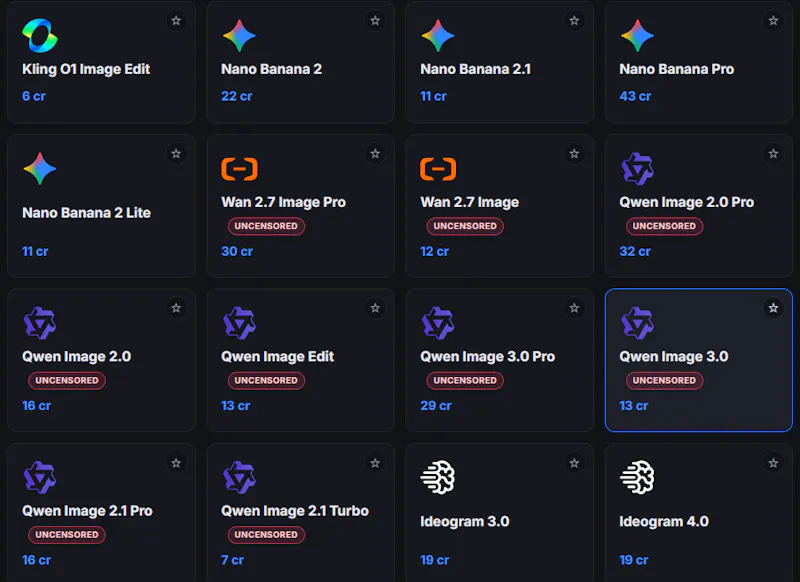Favorite Kling O1 Image Edit with its star
Viewport: 800px width, 582px height.
pyautogui.click(x=176, y=20)
